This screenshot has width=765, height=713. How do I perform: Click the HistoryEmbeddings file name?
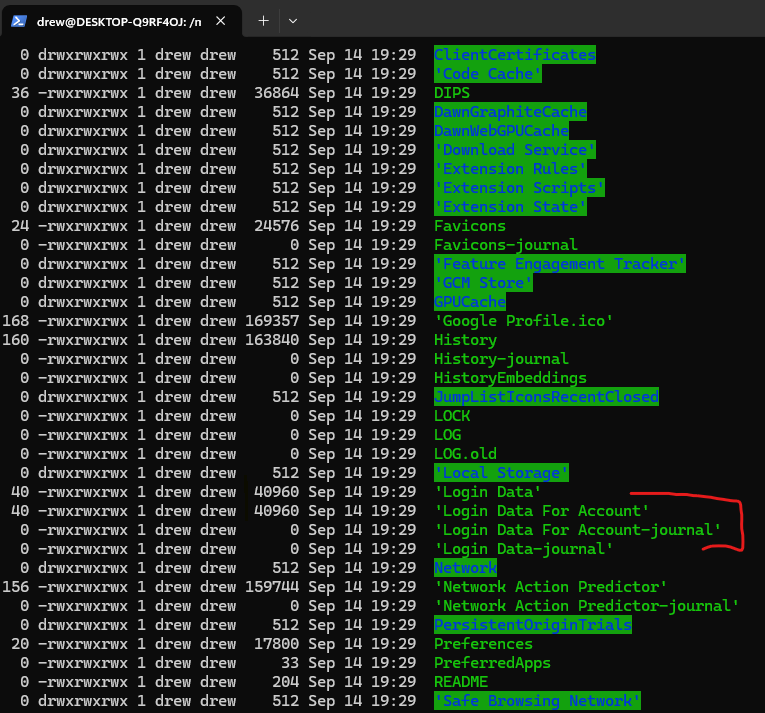pyautogui.click(x=510, y=378)
